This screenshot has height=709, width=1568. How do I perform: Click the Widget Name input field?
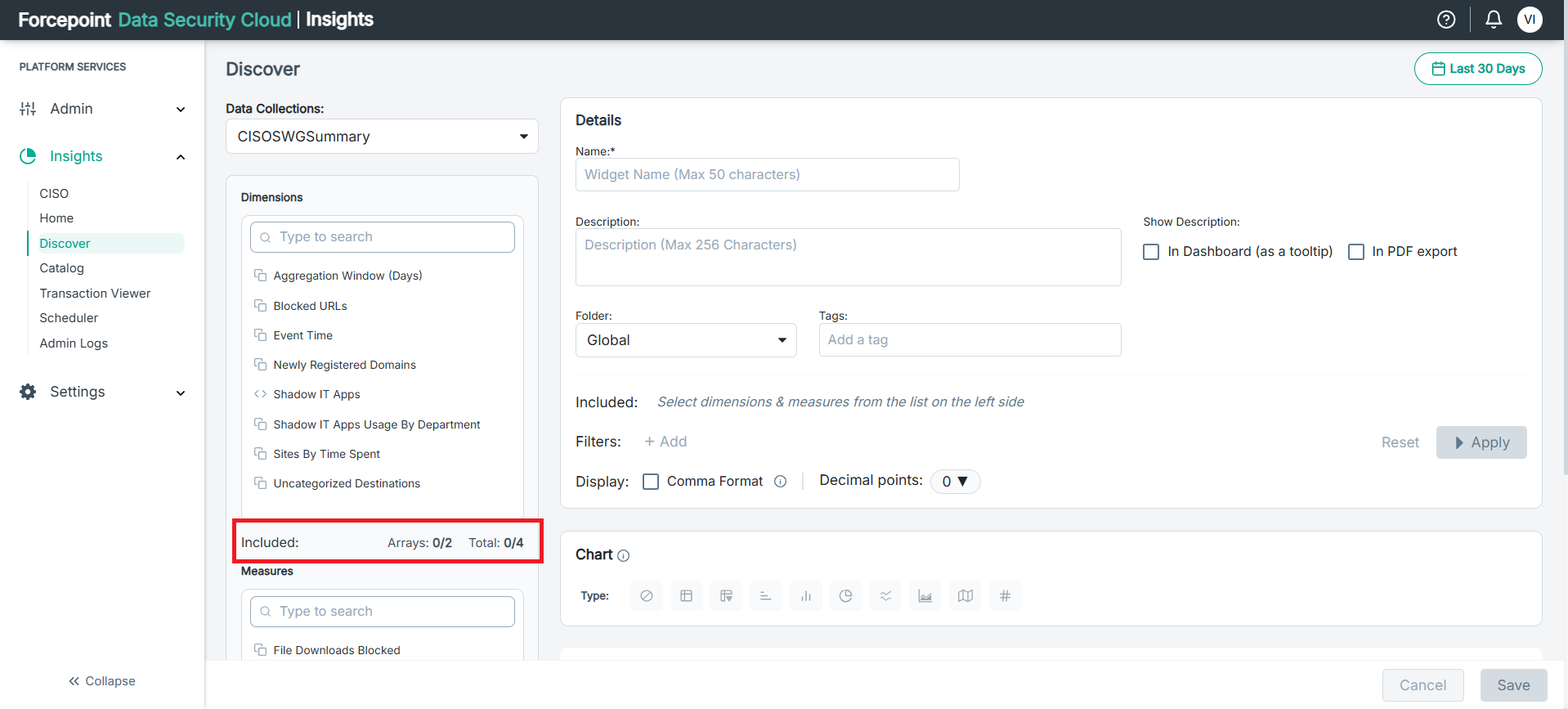tap(767, 175)
